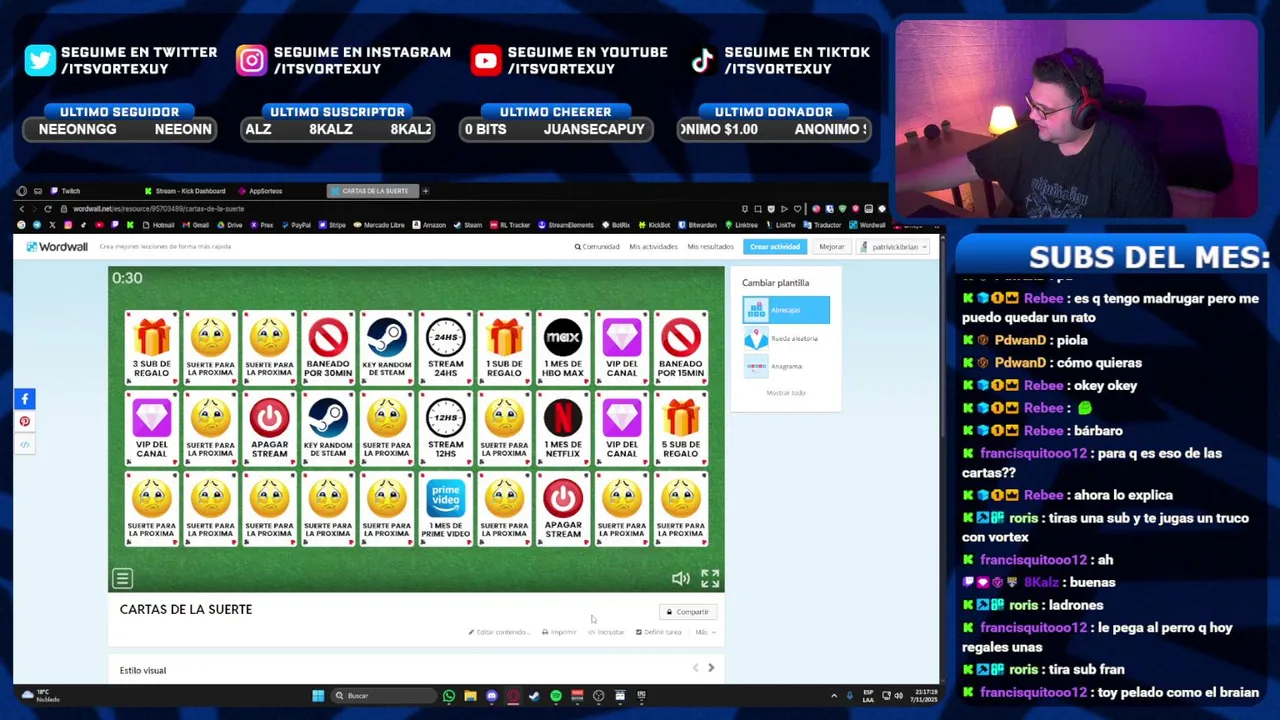Click the Crear actividad button
The image size is (1280, 720).
775,247
